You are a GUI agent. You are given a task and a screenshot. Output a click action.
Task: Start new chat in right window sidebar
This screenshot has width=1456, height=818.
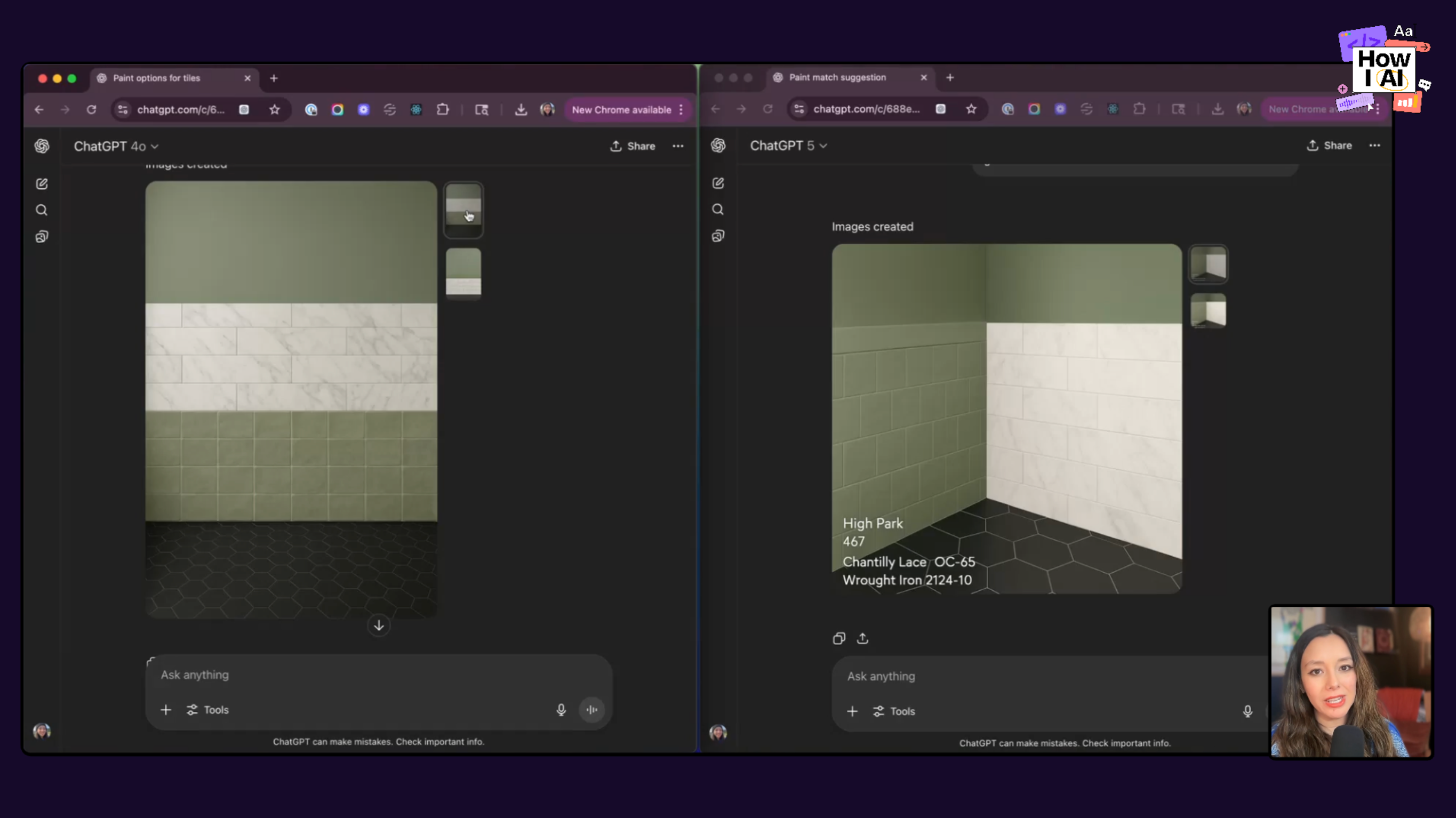pyautogui.click(x=718, y=183)
